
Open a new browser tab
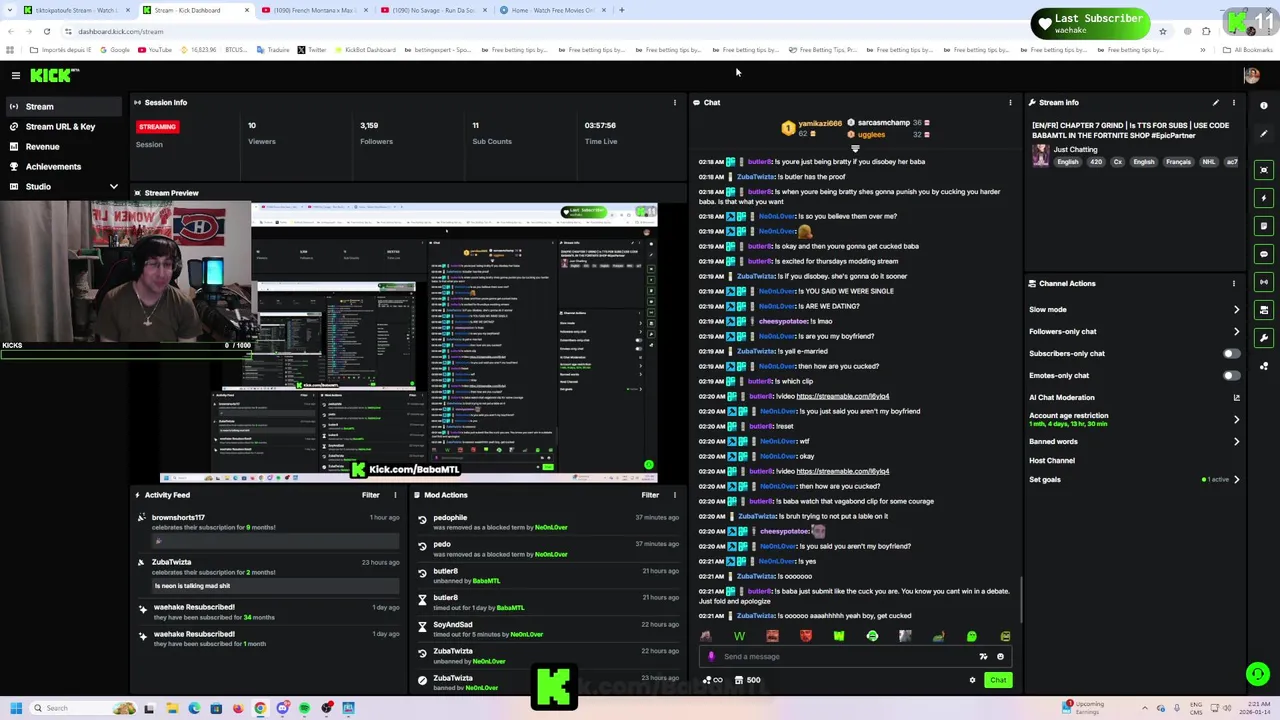[621, 10]
